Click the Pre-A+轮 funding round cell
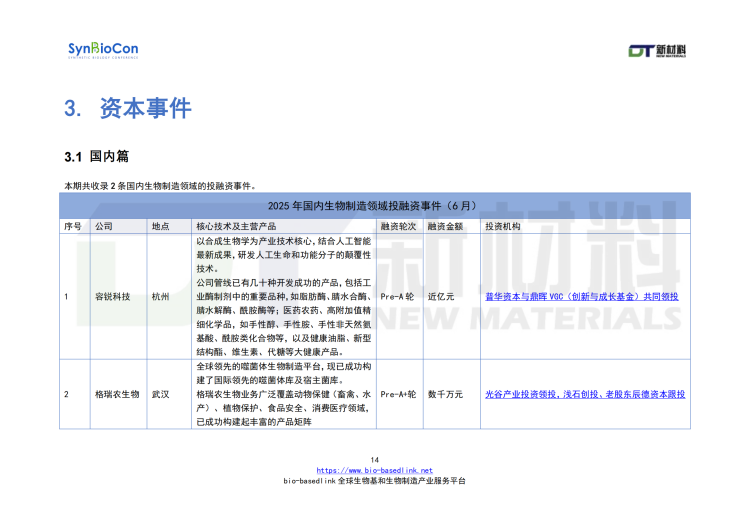 (x=400, y=395)
